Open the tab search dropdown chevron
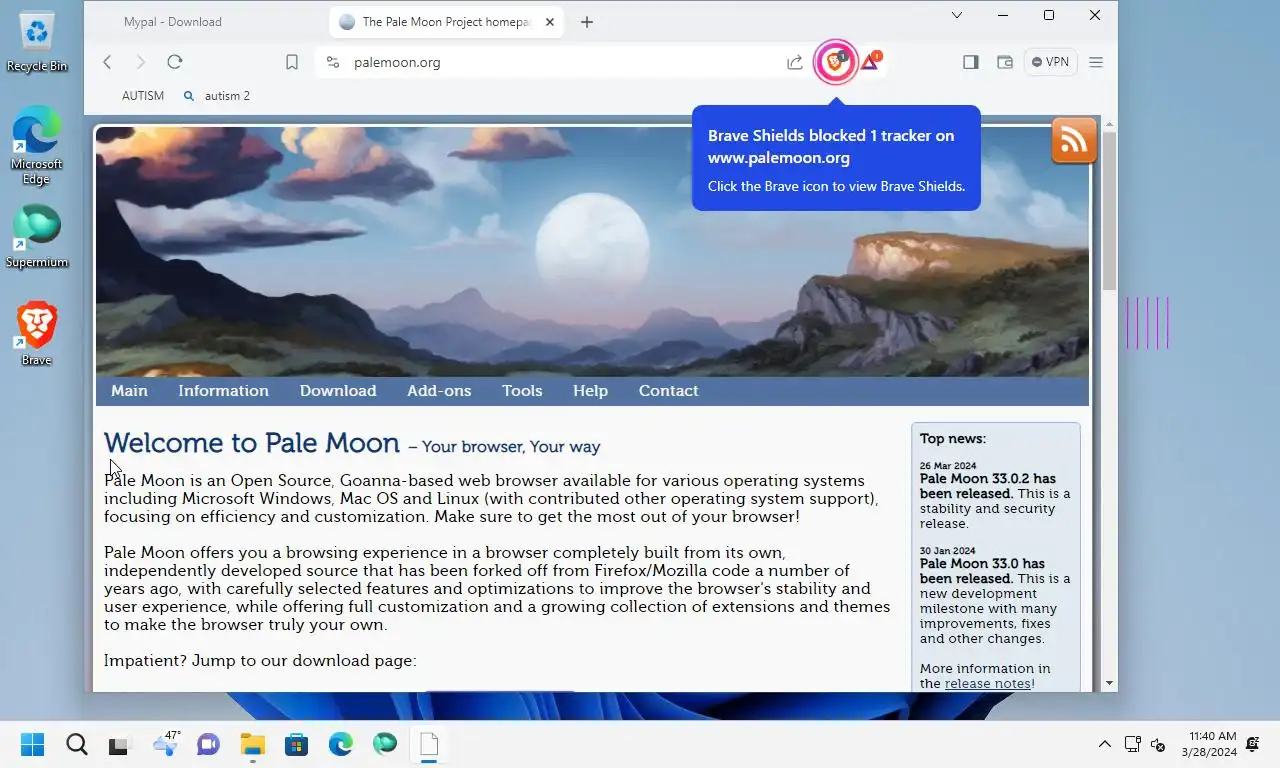This screenshot has height=768, width=1280. (957, 15)
